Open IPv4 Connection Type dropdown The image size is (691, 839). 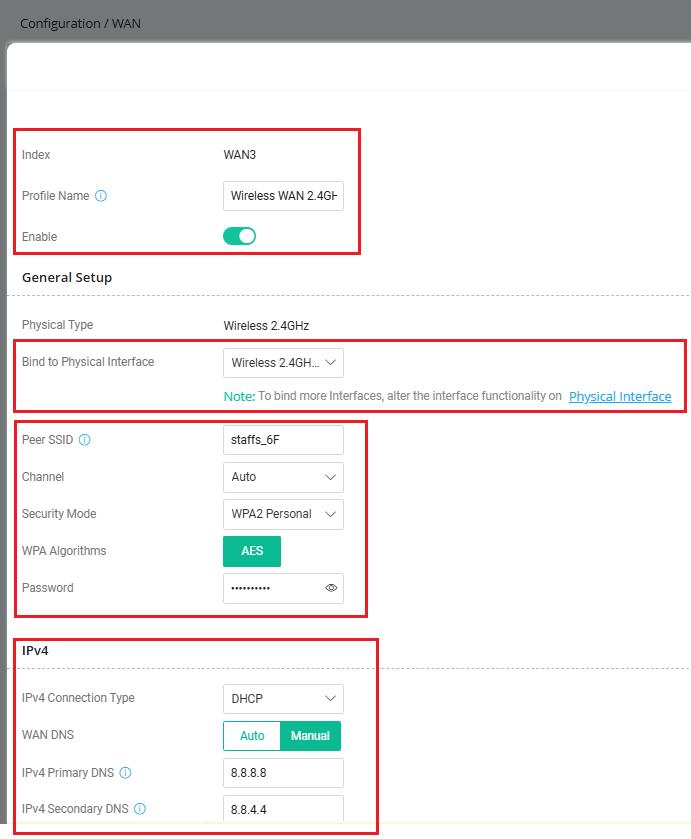[283, 698]
